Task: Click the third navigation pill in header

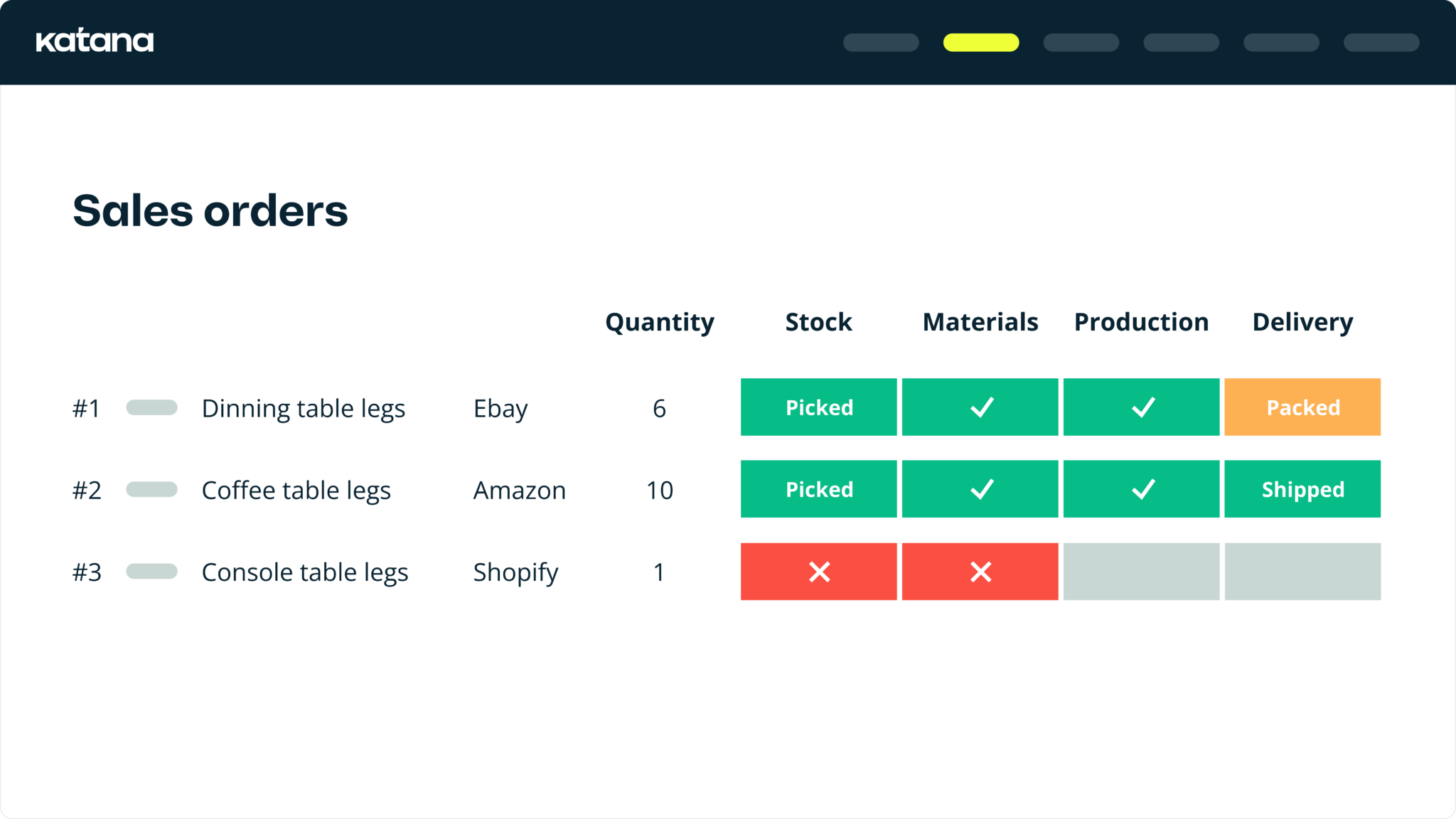Action: click(x=1081, y=43)
